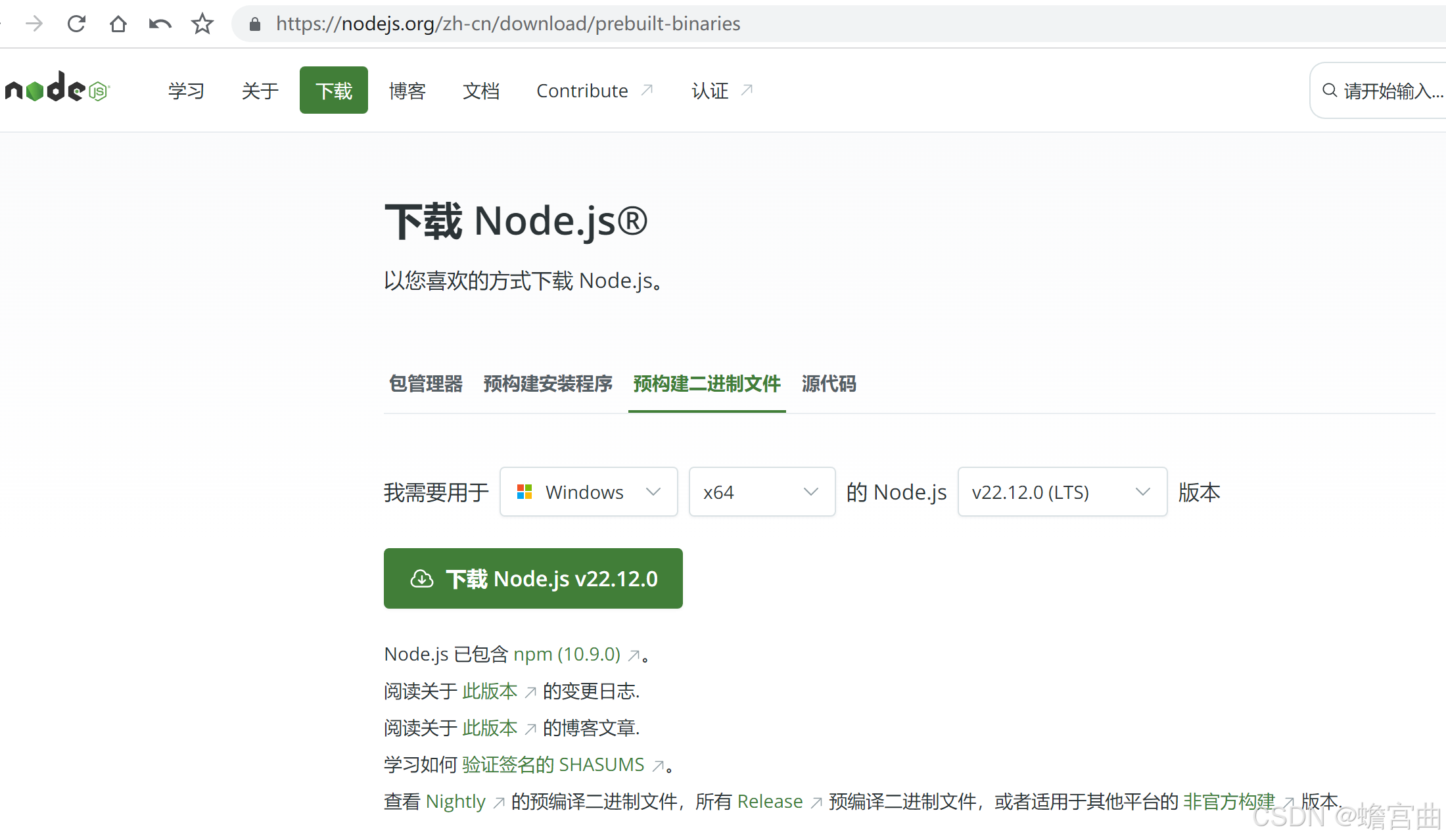1446x840 pixels.
Task: Click external arrow after 验证签名的 SHASUMS
Action: coord(657,766)
